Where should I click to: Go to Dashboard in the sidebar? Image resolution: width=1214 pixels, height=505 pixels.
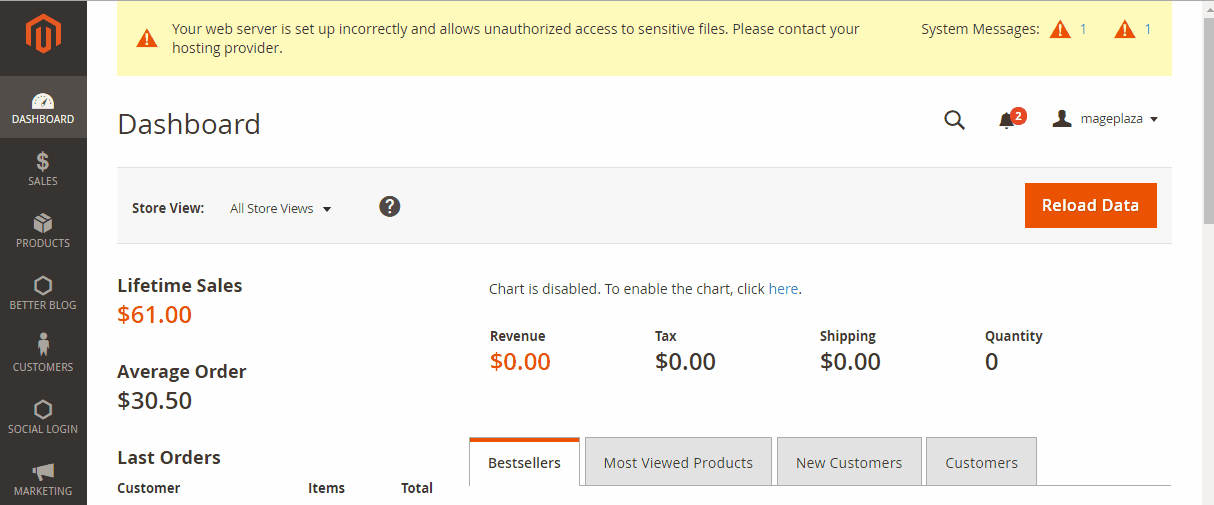coord(43,107)
